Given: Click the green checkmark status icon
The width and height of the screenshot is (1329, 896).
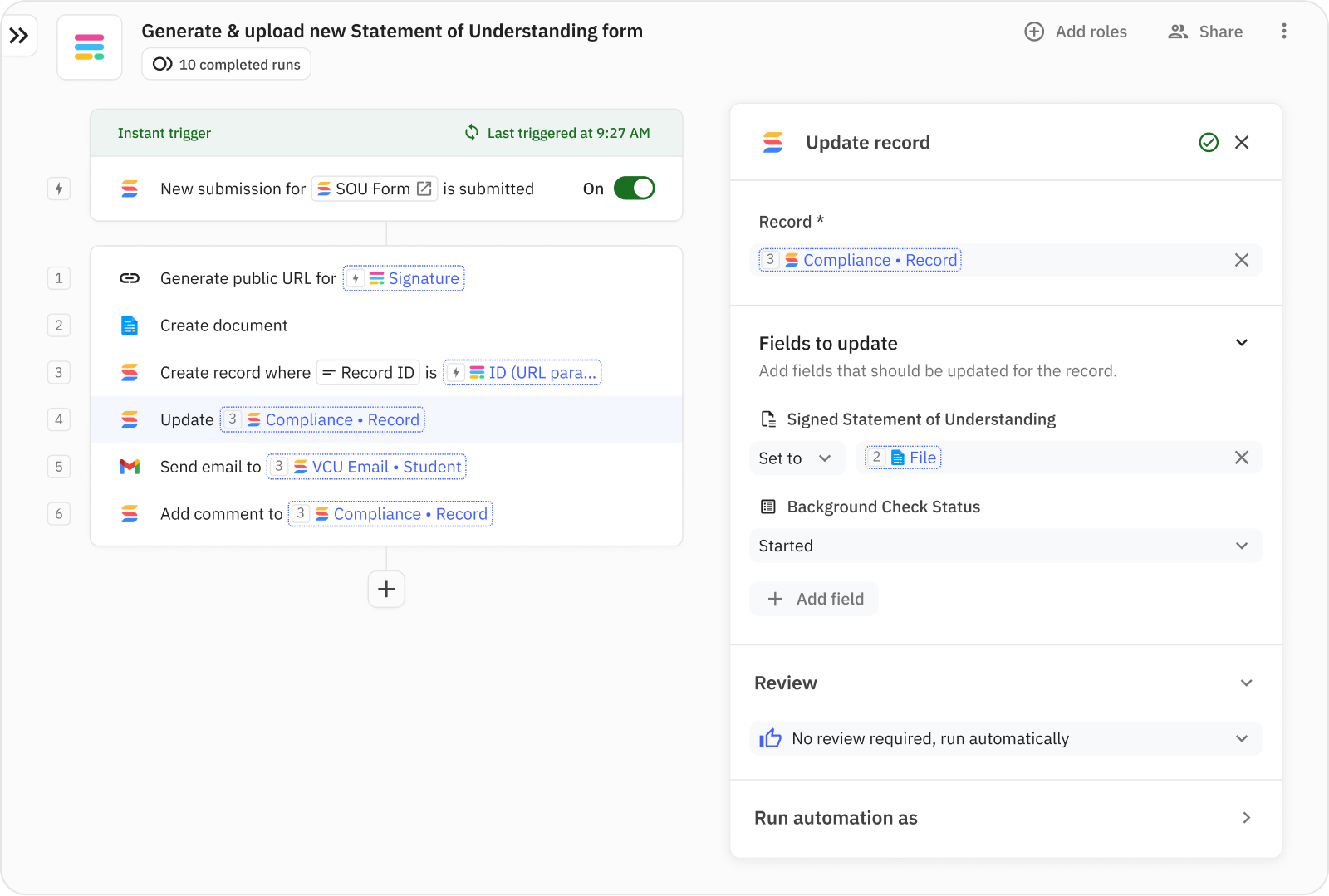Looking at the screenshot, I should coord(1209,143).
